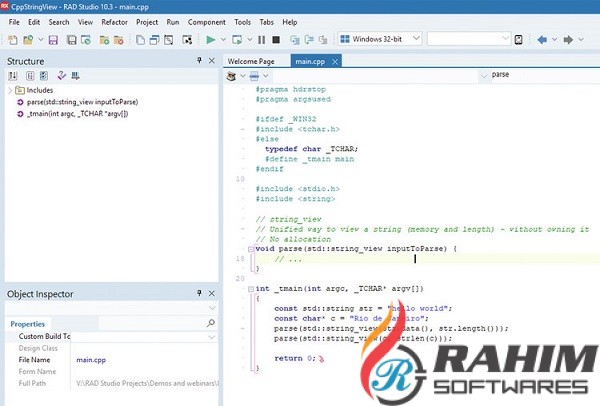Click the Toggle Form/Unit icon
Viewport: 600px width, 406px height.
pyautogui.click(x=168, y=40)
